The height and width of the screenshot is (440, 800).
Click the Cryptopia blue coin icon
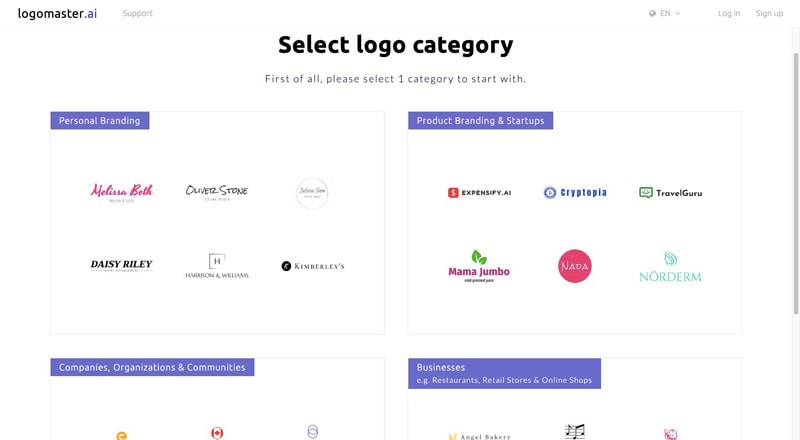pos(549,192)
